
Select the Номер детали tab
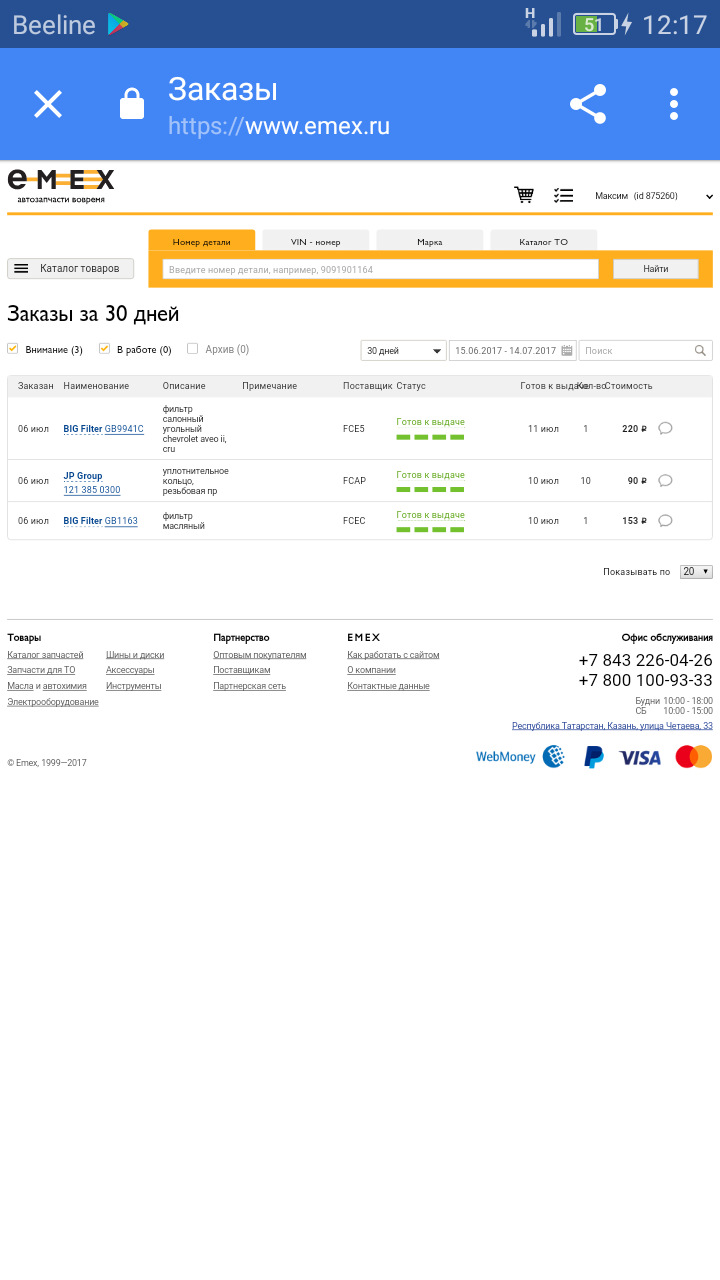coord(201,241)
